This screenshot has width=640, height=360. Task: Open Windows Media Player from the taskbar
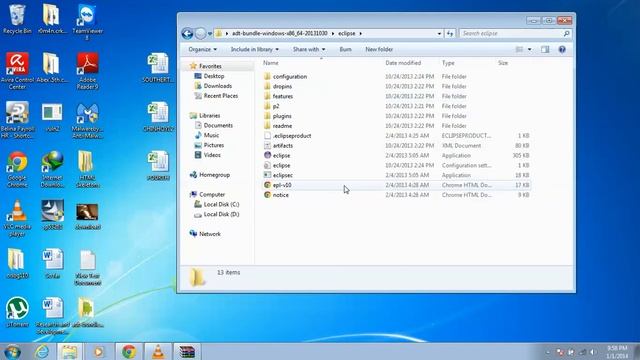98,352
